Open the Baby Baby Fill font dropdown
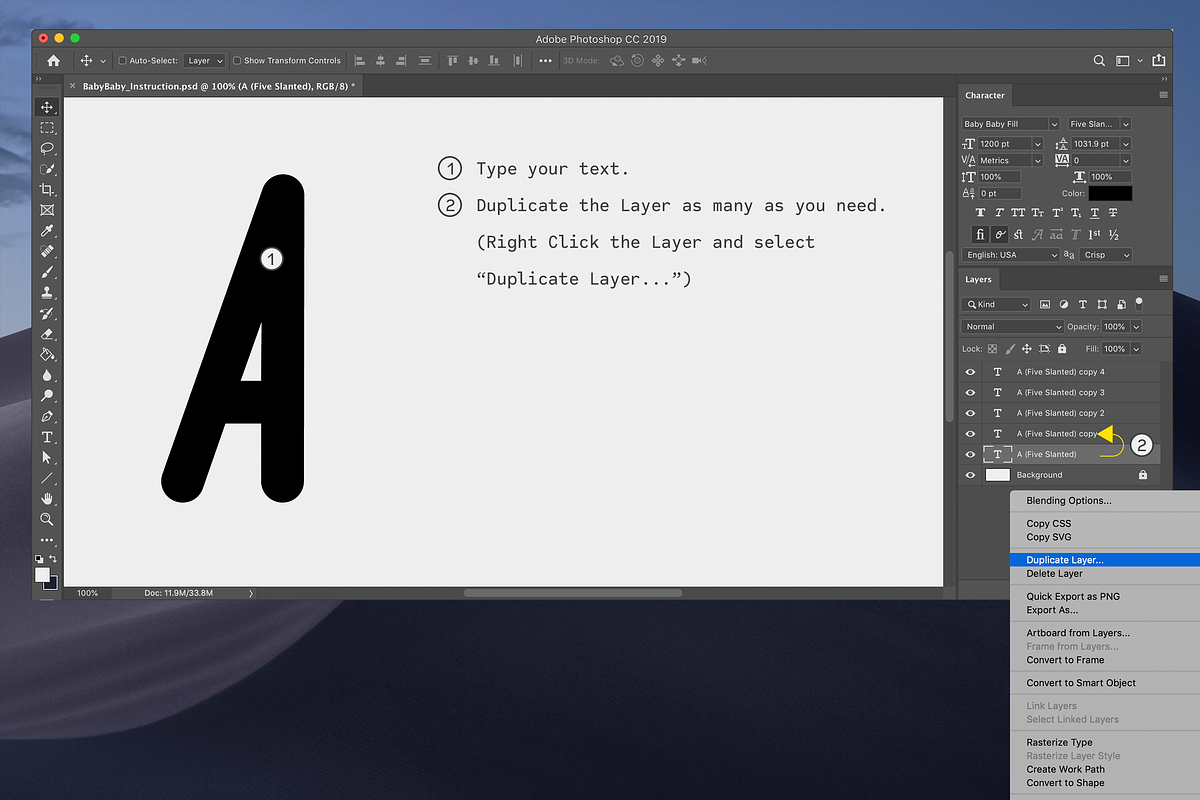Viewport: 1200px width, 800px height. click(x=1053, y=124)
